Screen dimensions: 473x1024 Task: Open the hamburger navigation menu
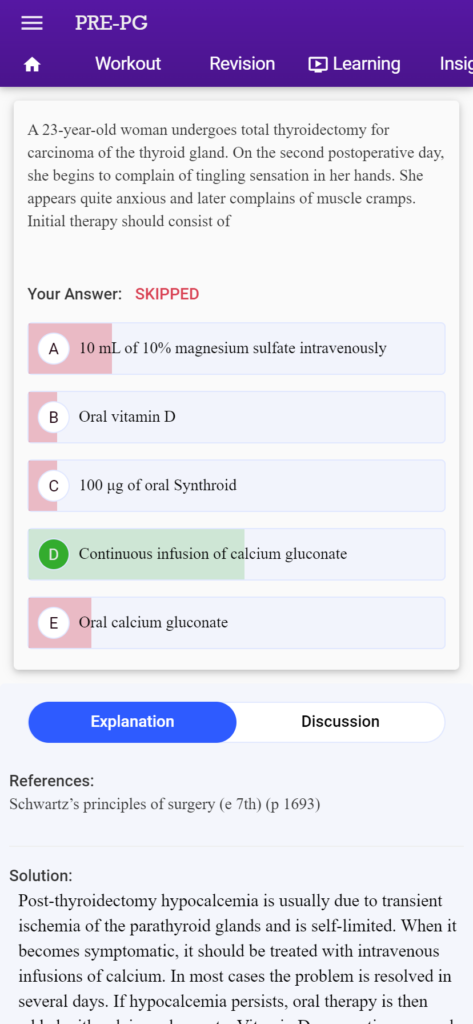[x=31, y=23]
